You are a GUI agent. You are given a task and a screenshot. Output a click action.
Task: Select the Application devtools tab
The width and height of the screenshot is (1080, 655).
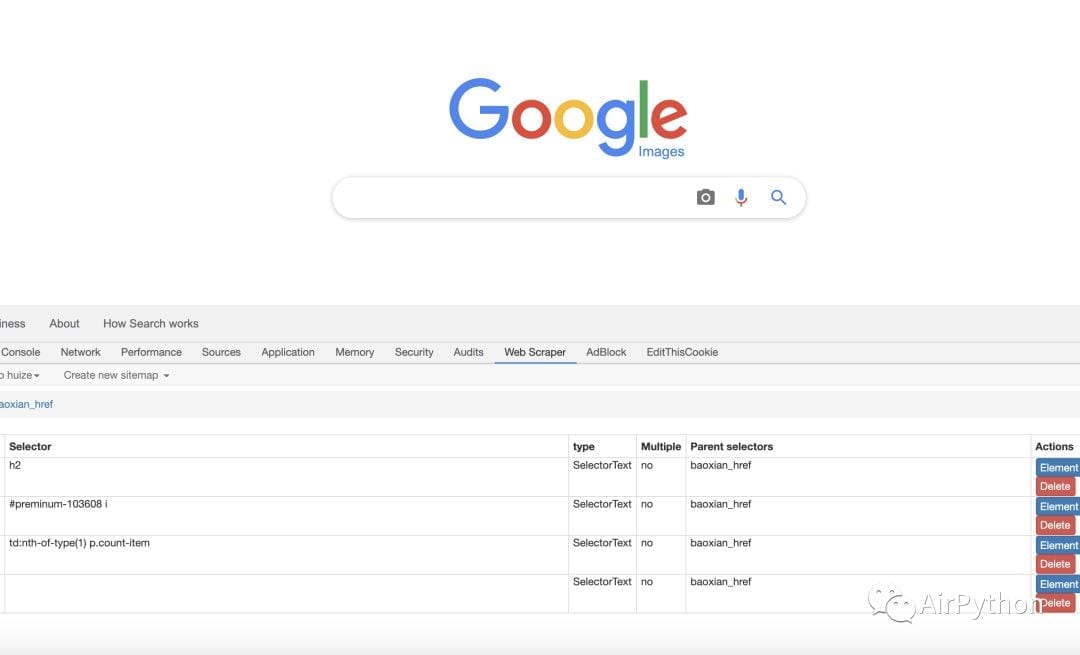tap(288, 352)
